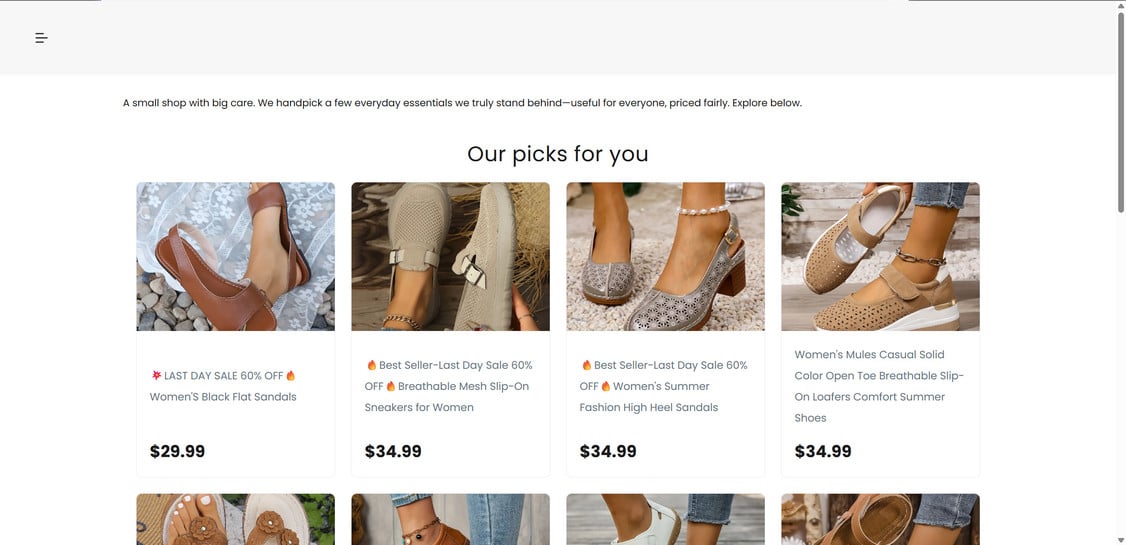Open the last product thumbnail in bottom row
This screenshot has width=1126, height=545.
(880, 519)
